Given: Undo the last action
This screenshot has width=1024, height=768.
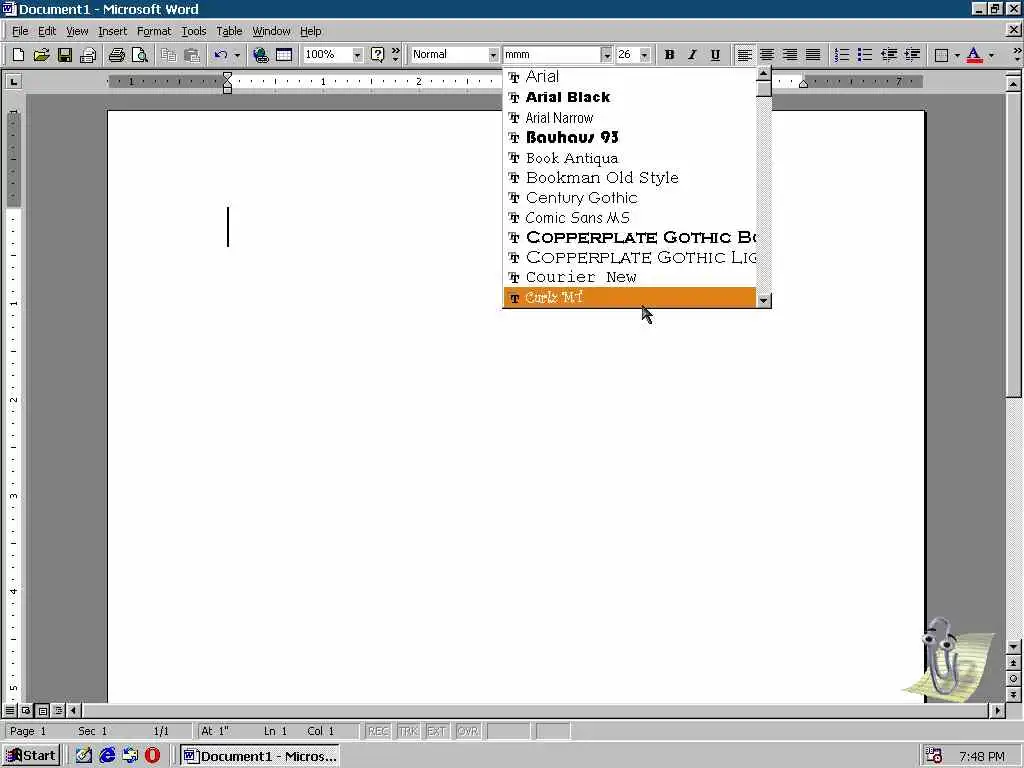Looking at the screenshot, I should [221, 55].
